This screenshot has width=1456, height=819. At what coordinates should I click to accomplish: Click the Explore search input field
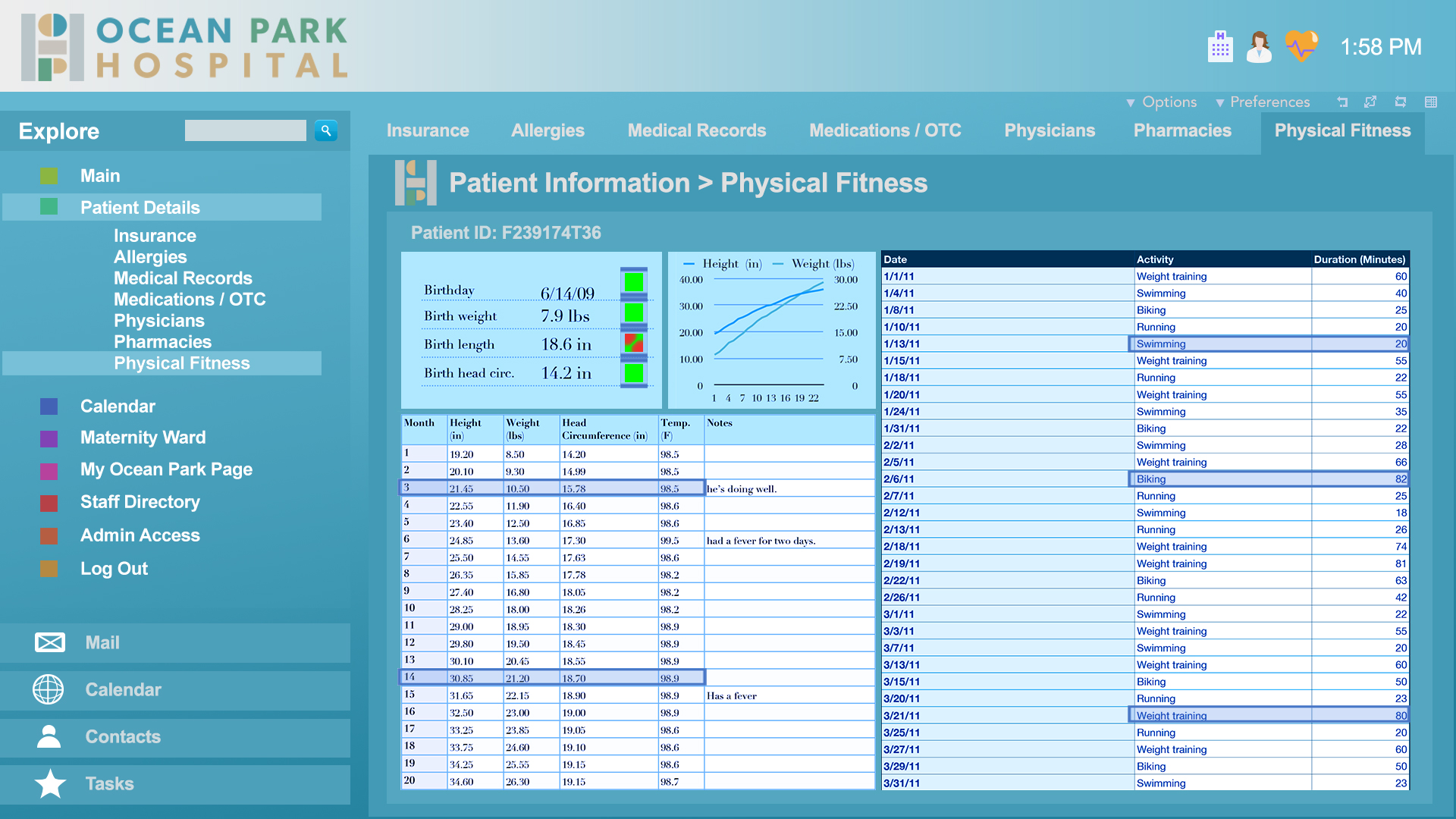pyautogui.click(x=245, y=130)
